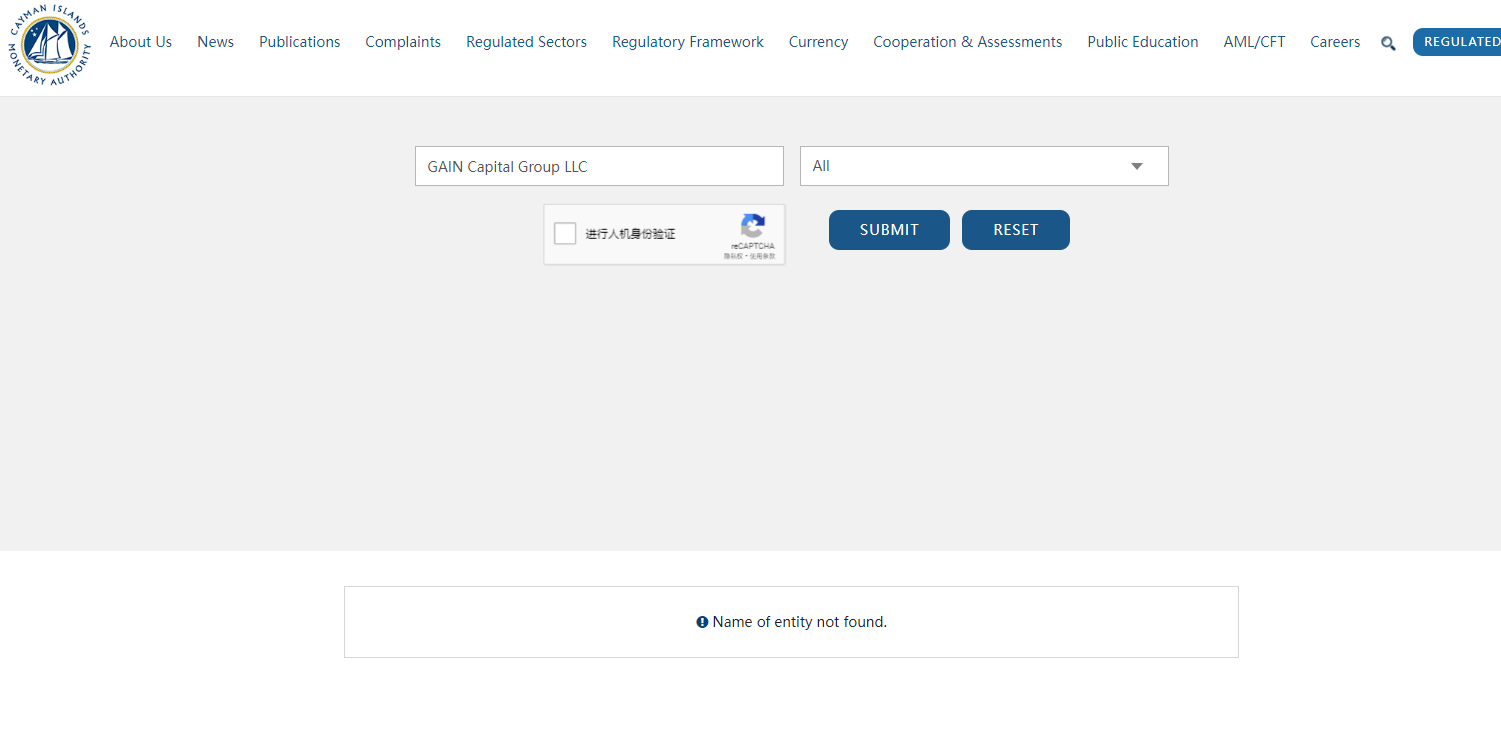Click the entity name input field
Screen dimensions: 1501x734
[599, 166]
